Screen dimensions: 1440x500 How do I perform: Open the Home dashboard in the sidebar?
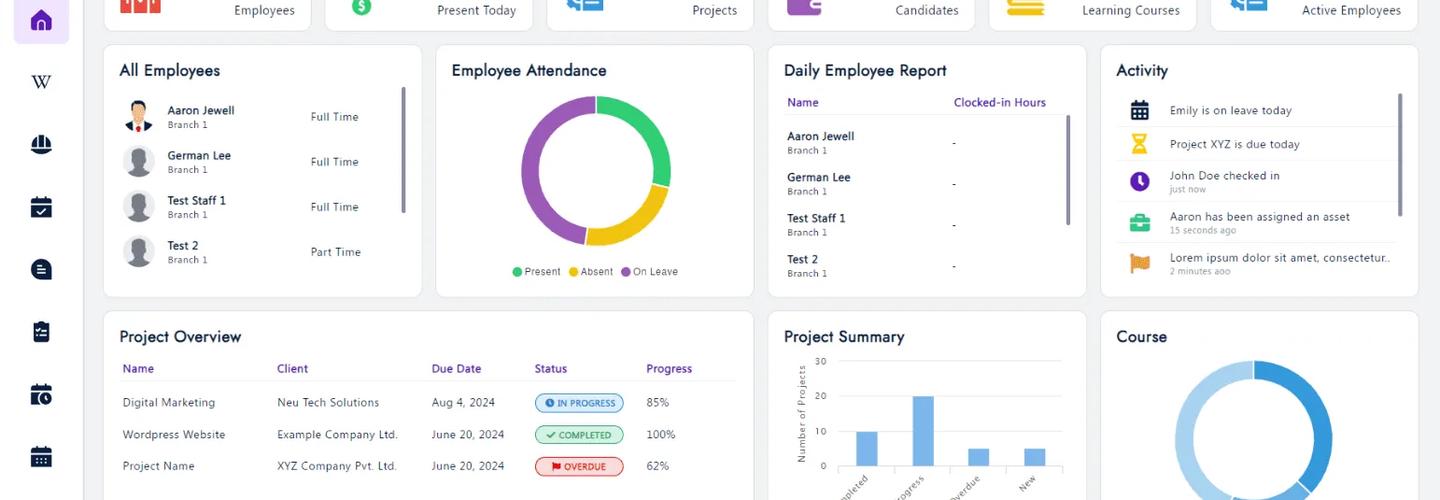[41, 20]
